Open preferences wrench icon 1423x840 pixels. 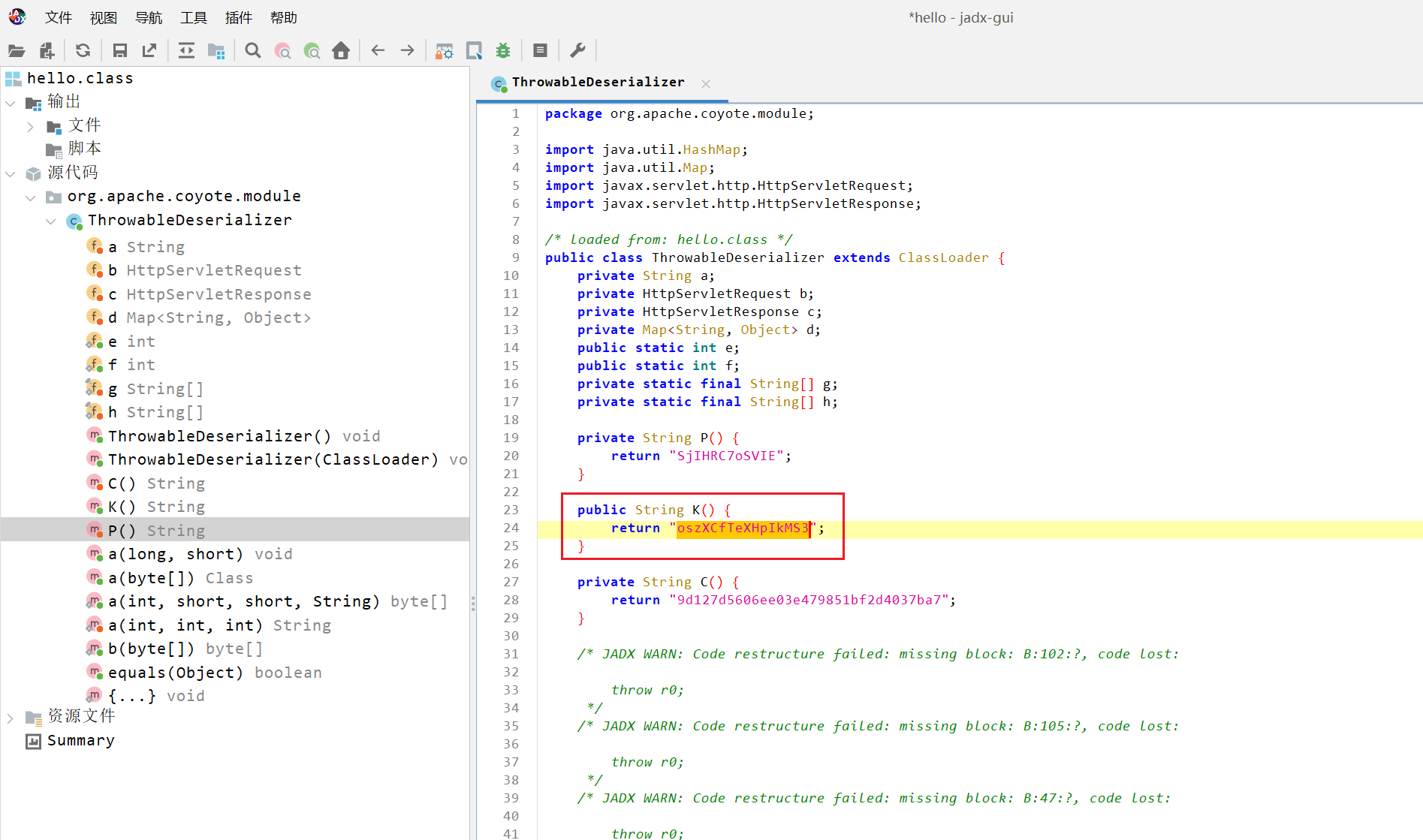pos(577,50)
